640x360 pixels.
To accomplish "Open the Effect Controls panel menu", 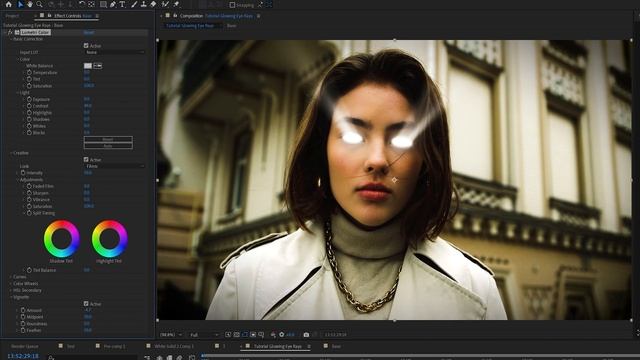I will click(x=97, y=16).
